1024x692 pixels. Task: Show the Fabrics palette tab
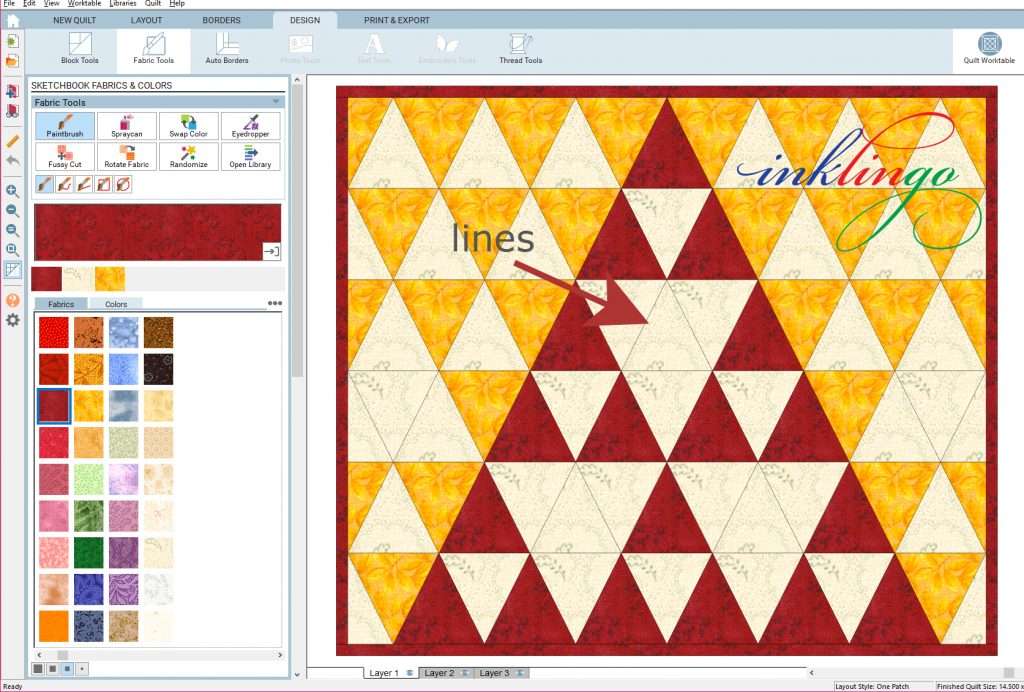click(61, 304)
